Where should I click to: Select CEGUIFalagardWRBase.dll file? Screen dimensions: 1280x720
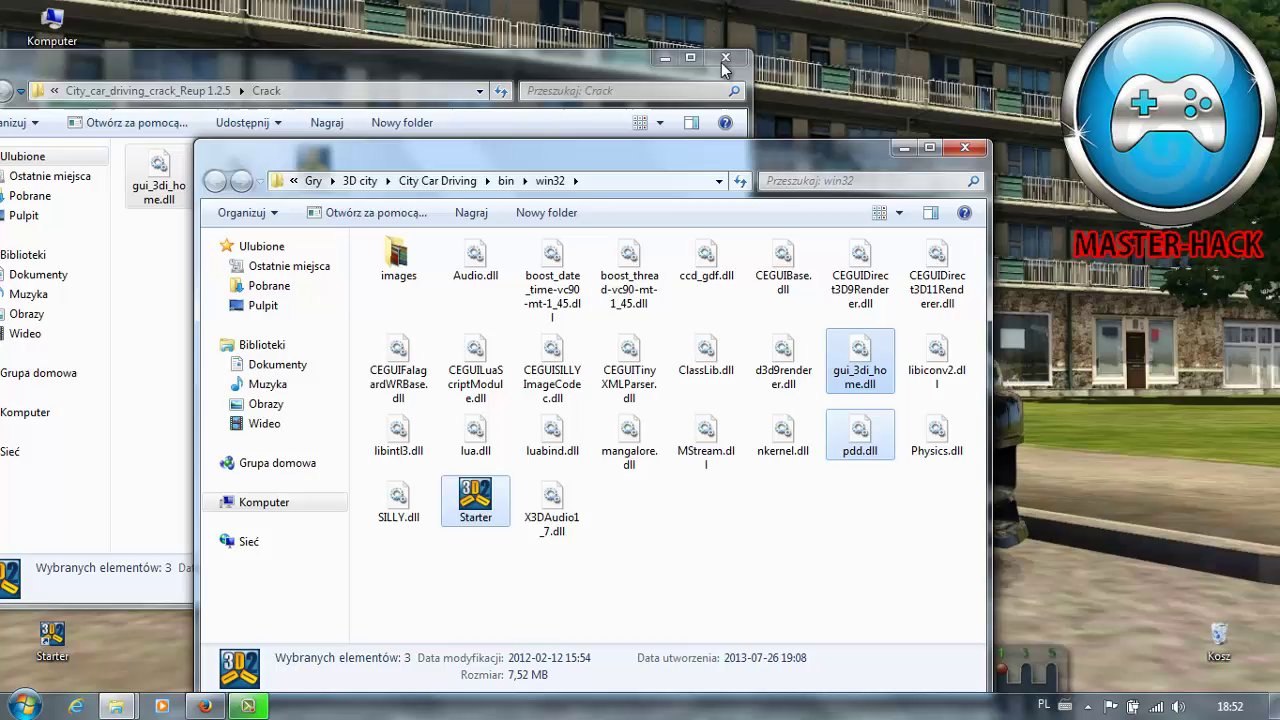tap(398, 370)
